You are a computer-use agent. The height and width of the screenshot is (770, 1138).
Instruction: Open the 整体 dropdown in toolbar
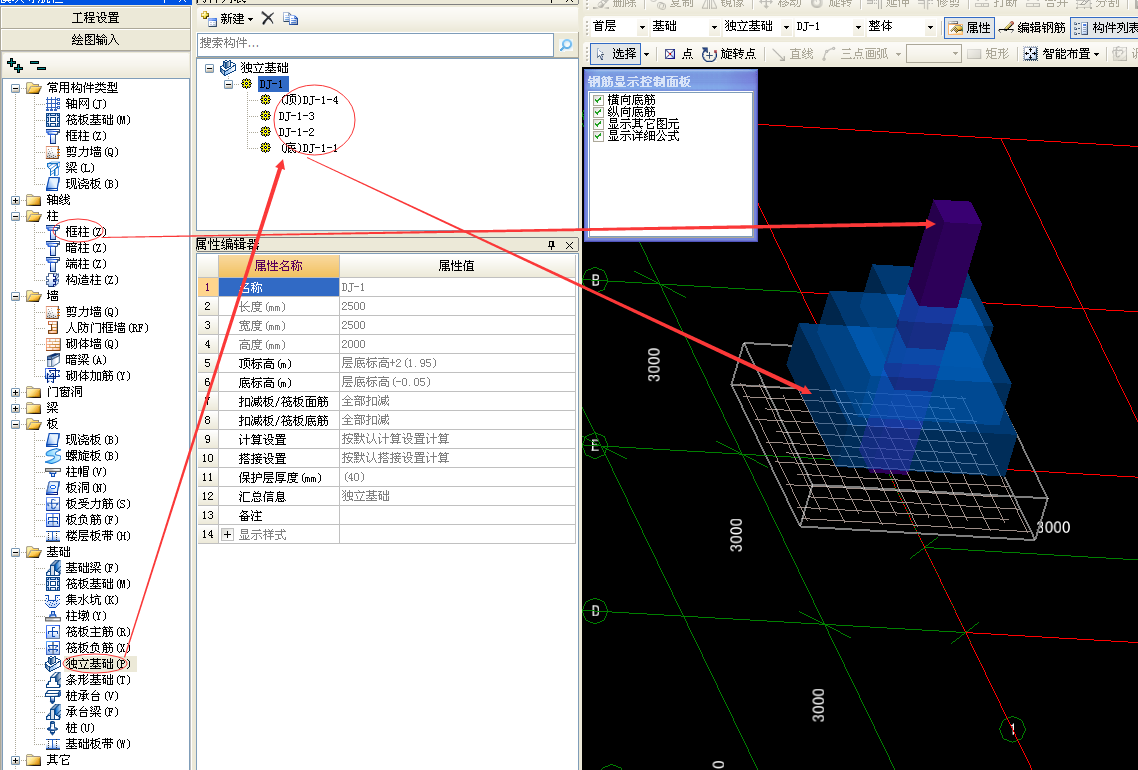pyautogui.click(x=930, y=28)
